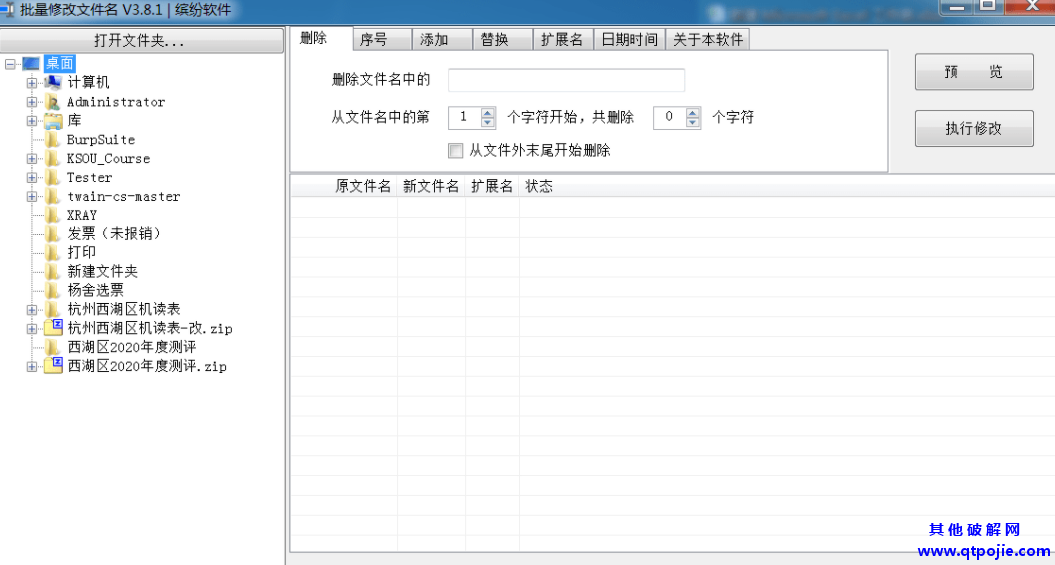Expand the 库 tree node
This screenshot has width=1055, height=565.
point(32,121)
